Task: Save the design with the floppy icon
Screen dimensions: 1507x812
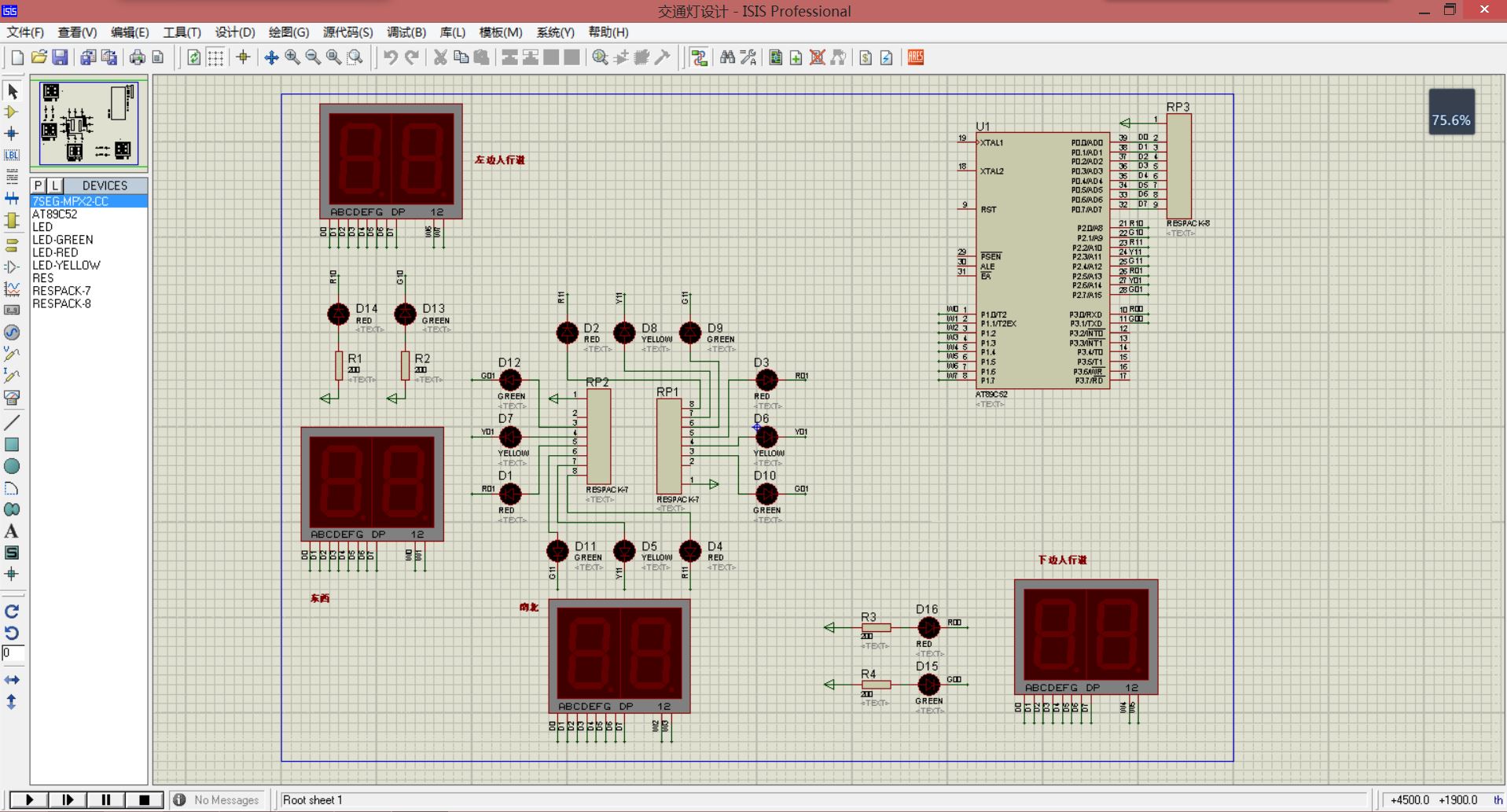Action: (x=60, y=57)
